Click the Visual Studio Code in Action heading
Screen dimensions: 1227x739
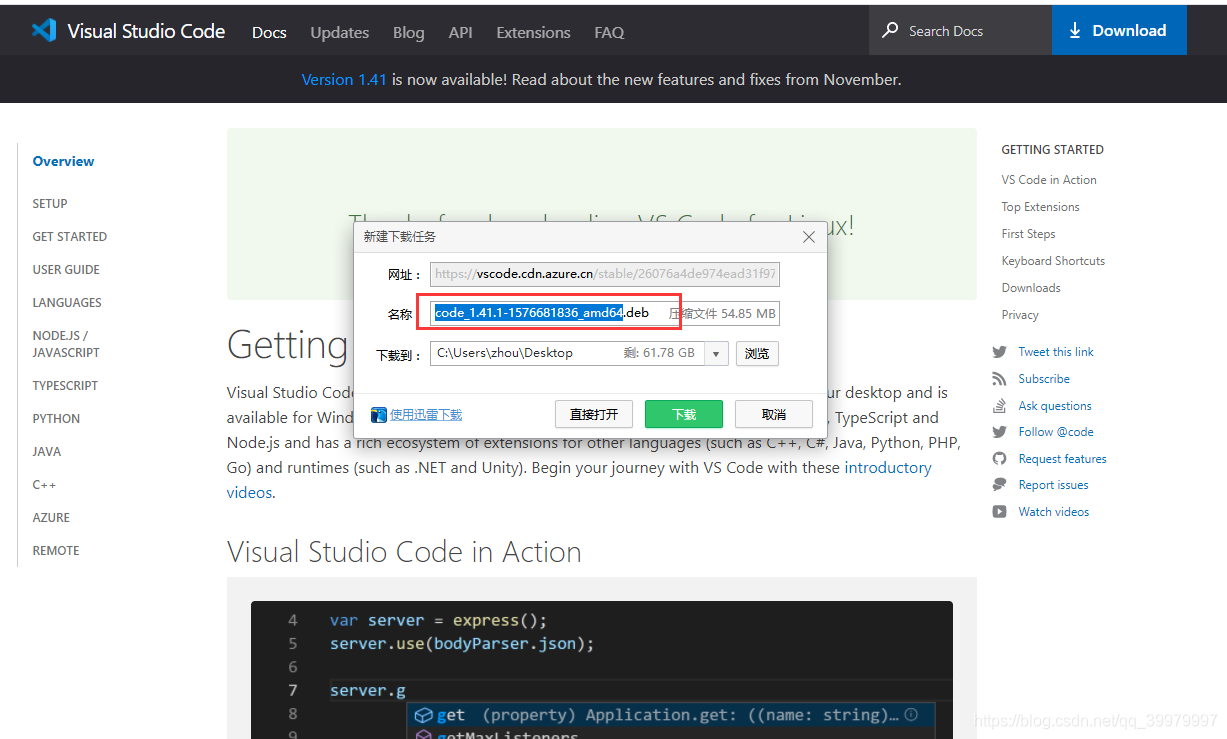pyautogui.click(x=404, y=552)
